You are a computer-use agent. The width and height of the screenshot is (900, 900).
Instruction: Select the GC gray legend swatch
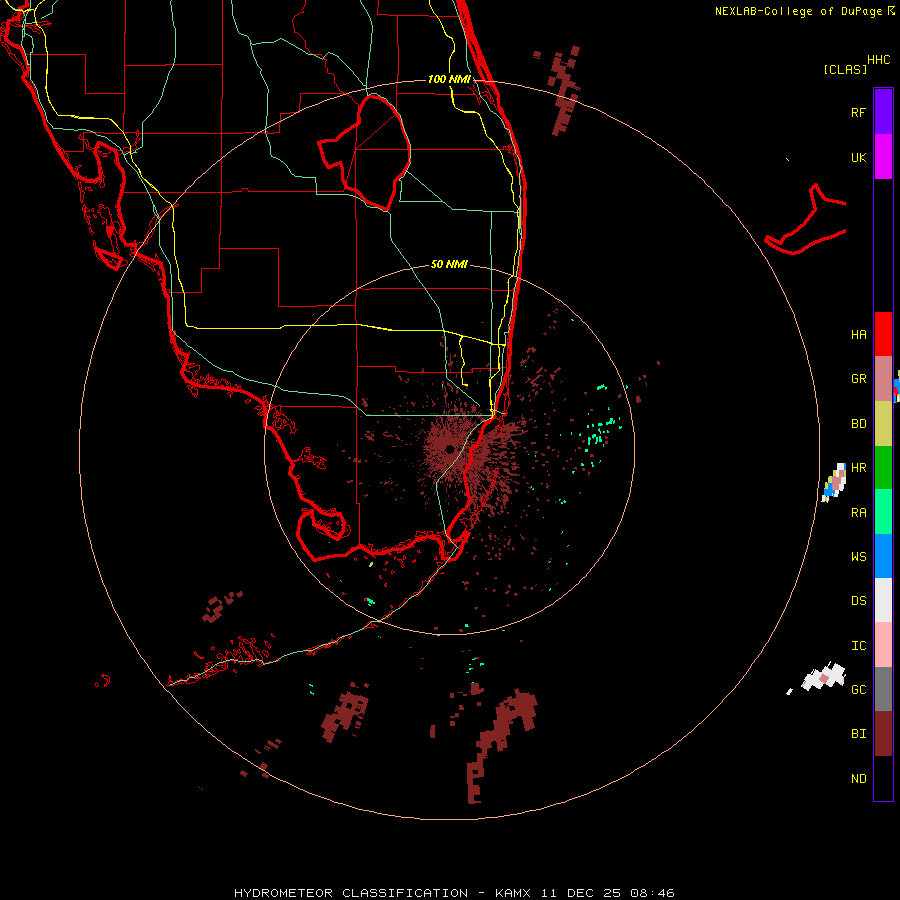pos(883,689)
